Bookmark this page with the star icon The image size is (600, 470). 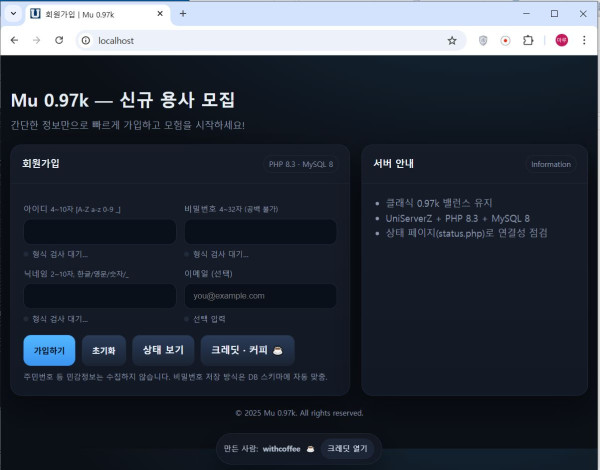click(451, 40)
